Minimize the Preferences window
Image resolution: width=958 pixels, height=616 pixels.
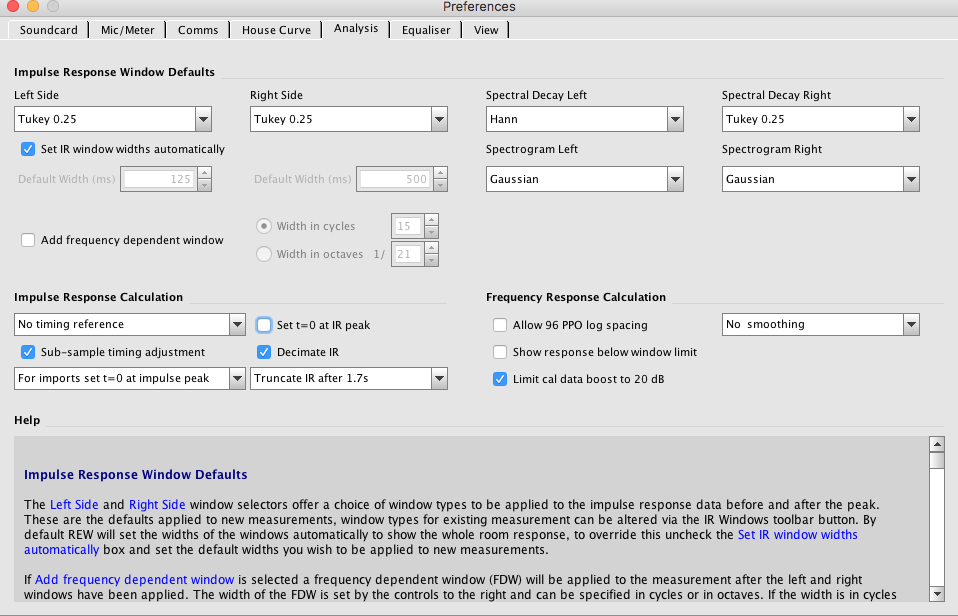coord(33,6)
